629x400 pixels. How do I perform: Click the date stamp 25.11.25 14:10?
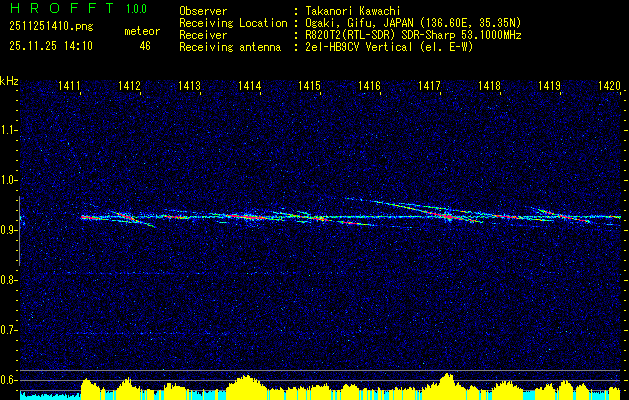(51, 46)
